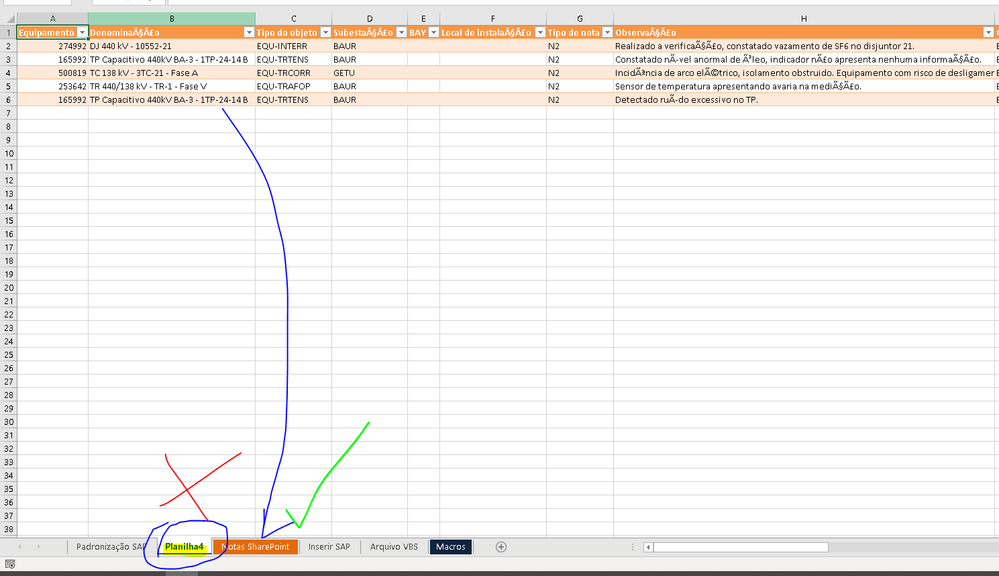Open the Equipamento column filter dropdown
Screen dimensions: 999x576
pyautogui.click(x=82, y=32)
